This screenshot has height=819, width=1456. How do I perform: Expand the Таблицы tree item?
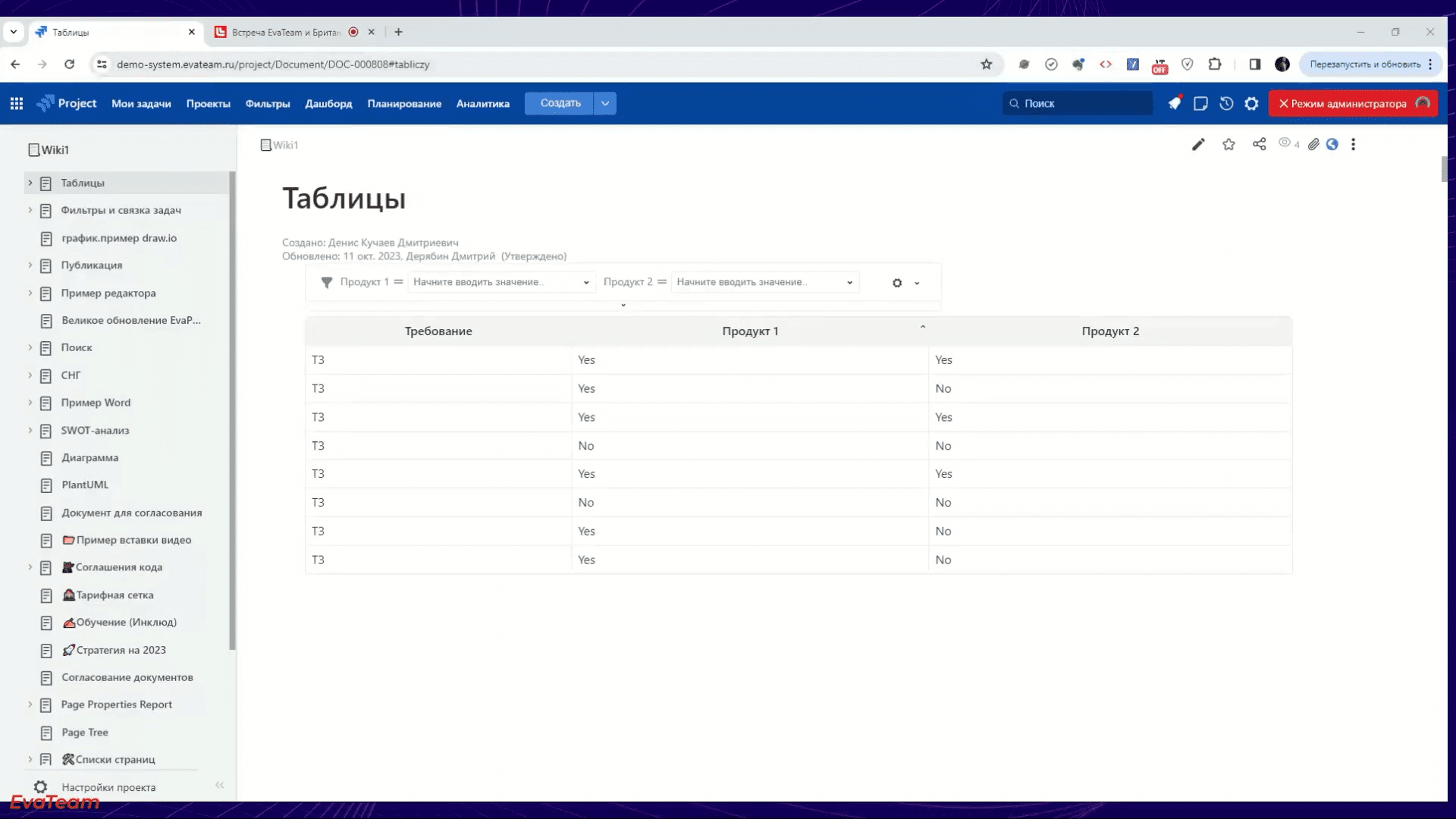pyautogui.click(x=30, y=183)
